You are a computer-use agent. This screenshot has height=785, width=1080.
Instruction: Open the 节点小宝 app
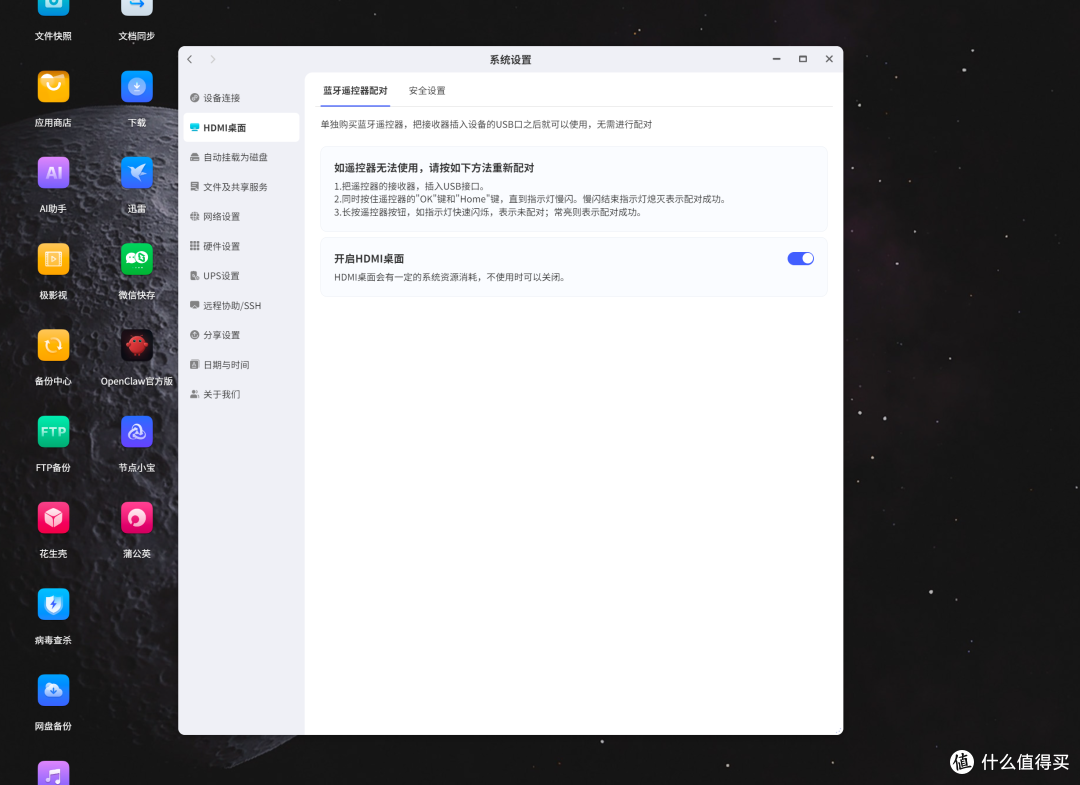click(x=136, y=432)
